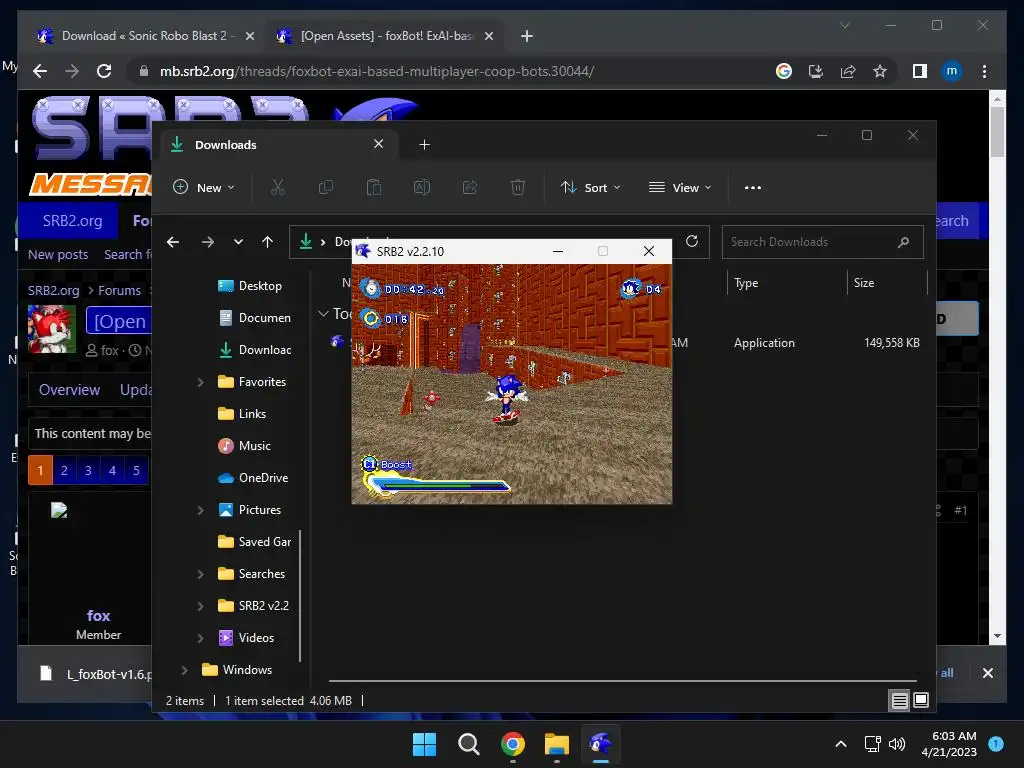Collapse the Today group in file list

(323, 314)
